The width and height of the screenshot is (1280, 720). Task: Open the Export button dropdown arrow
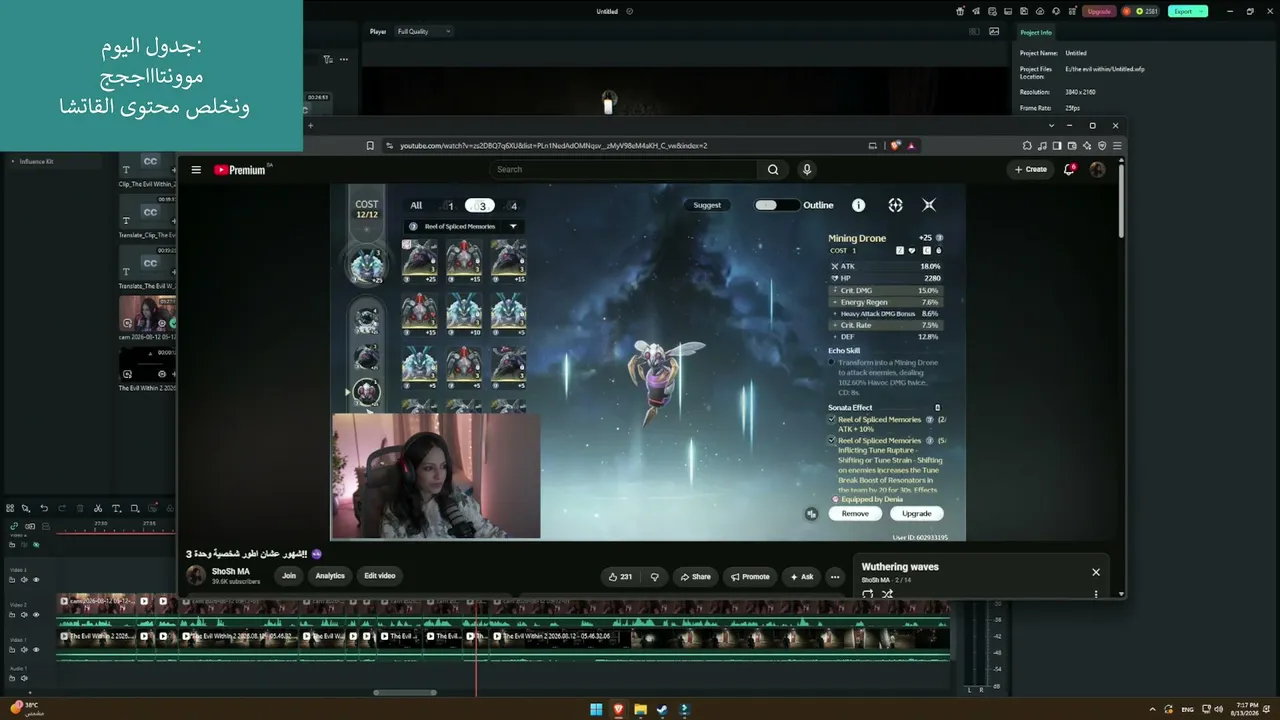[1201, 11]
